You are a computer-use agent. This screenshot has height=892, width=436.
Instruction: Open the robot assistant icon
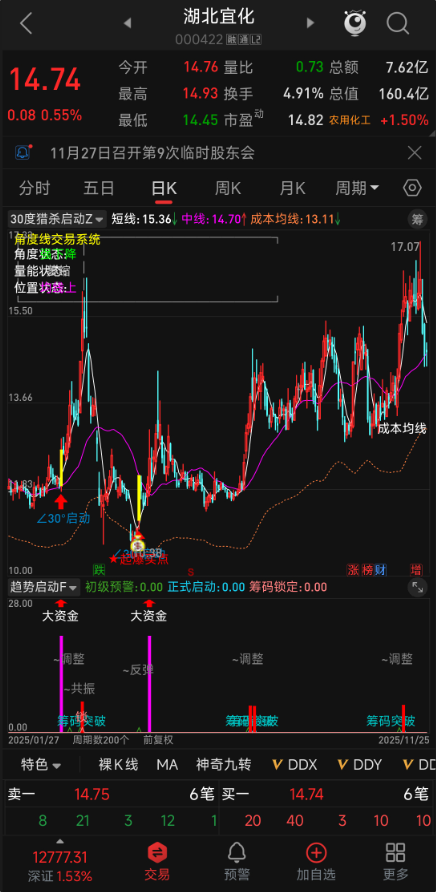pos(355,23)
